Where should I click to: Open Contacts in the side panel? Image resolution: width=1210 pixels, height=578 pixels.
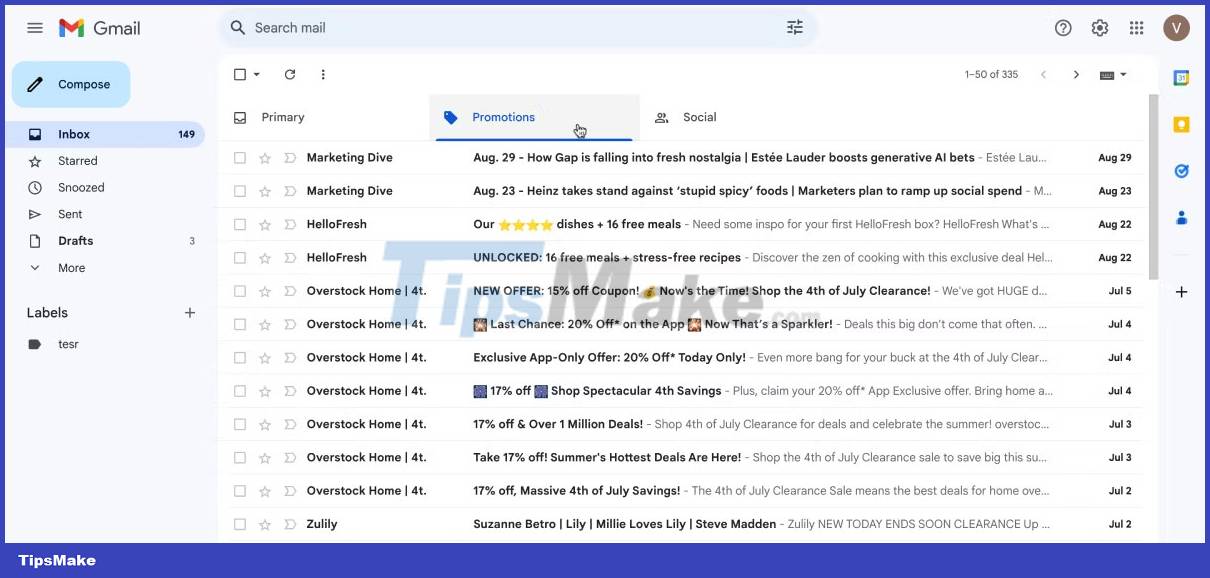[x=1181, y=217]
